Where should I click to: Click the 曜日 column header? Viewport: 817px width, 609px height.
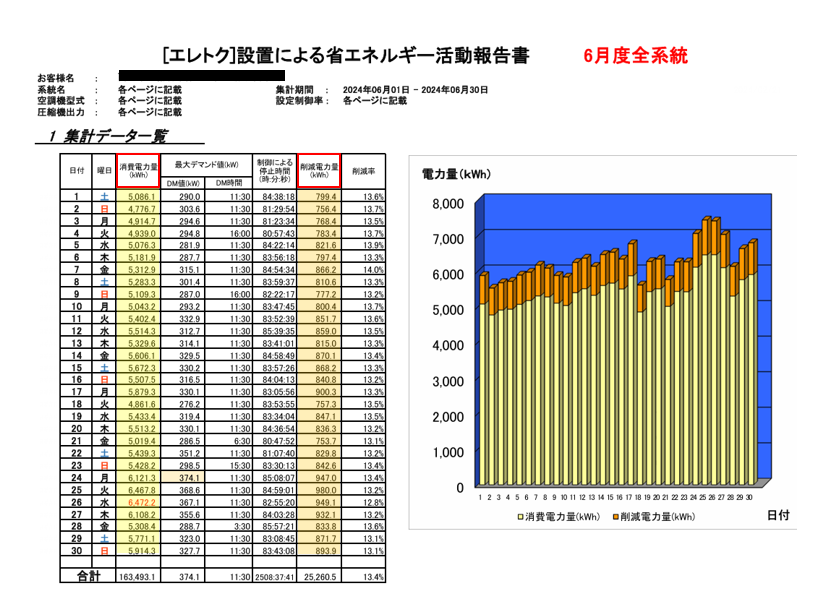(x=104, y=171)
